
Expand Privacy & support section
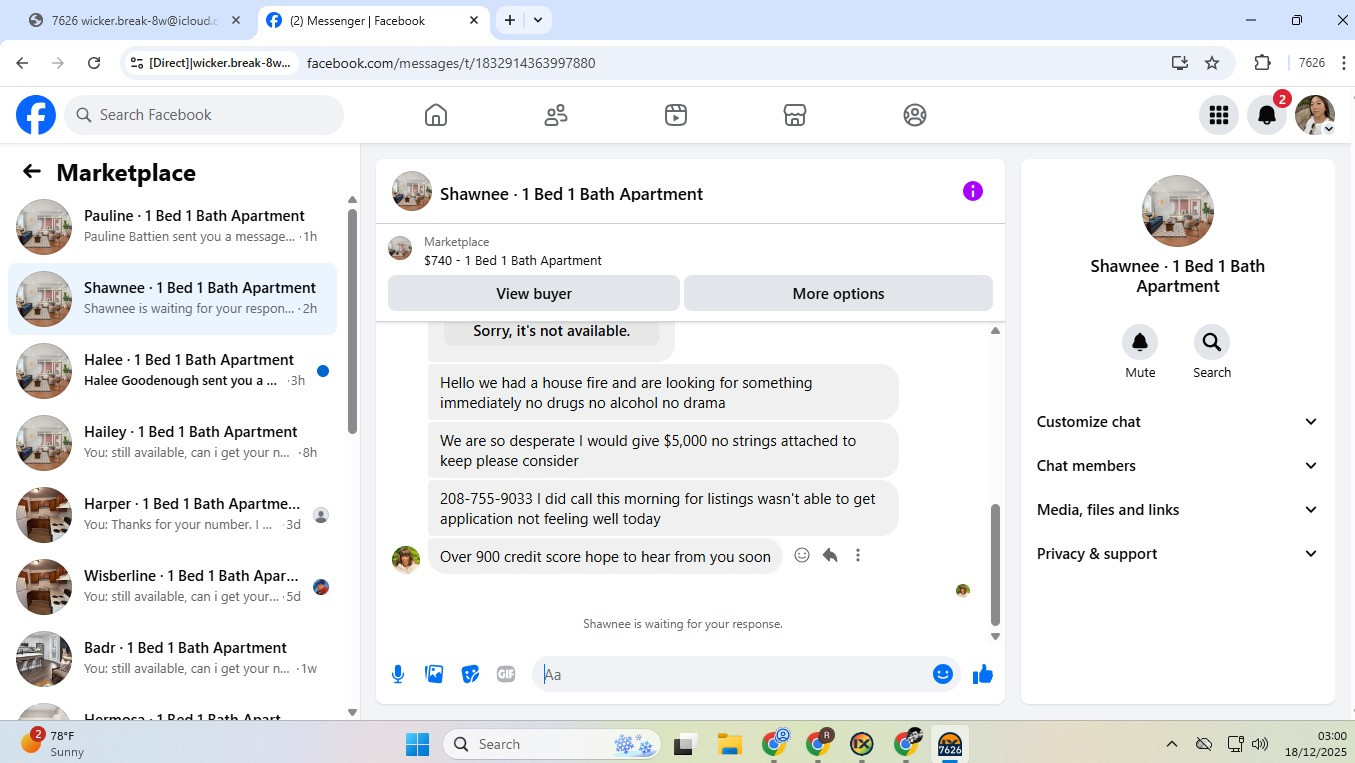tap(1178, 554)
